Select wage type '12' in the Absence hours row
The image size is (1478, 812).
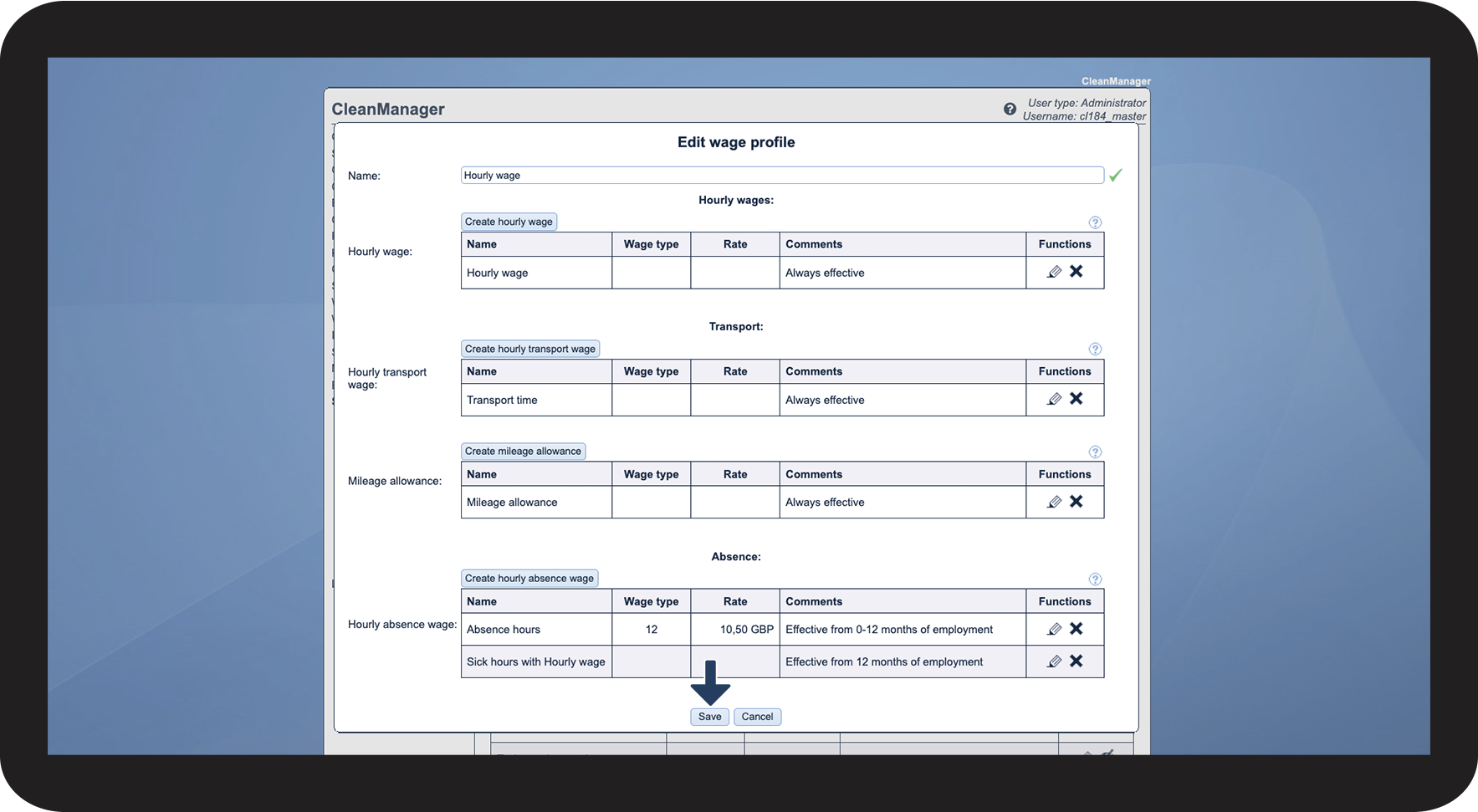[652, 629]
